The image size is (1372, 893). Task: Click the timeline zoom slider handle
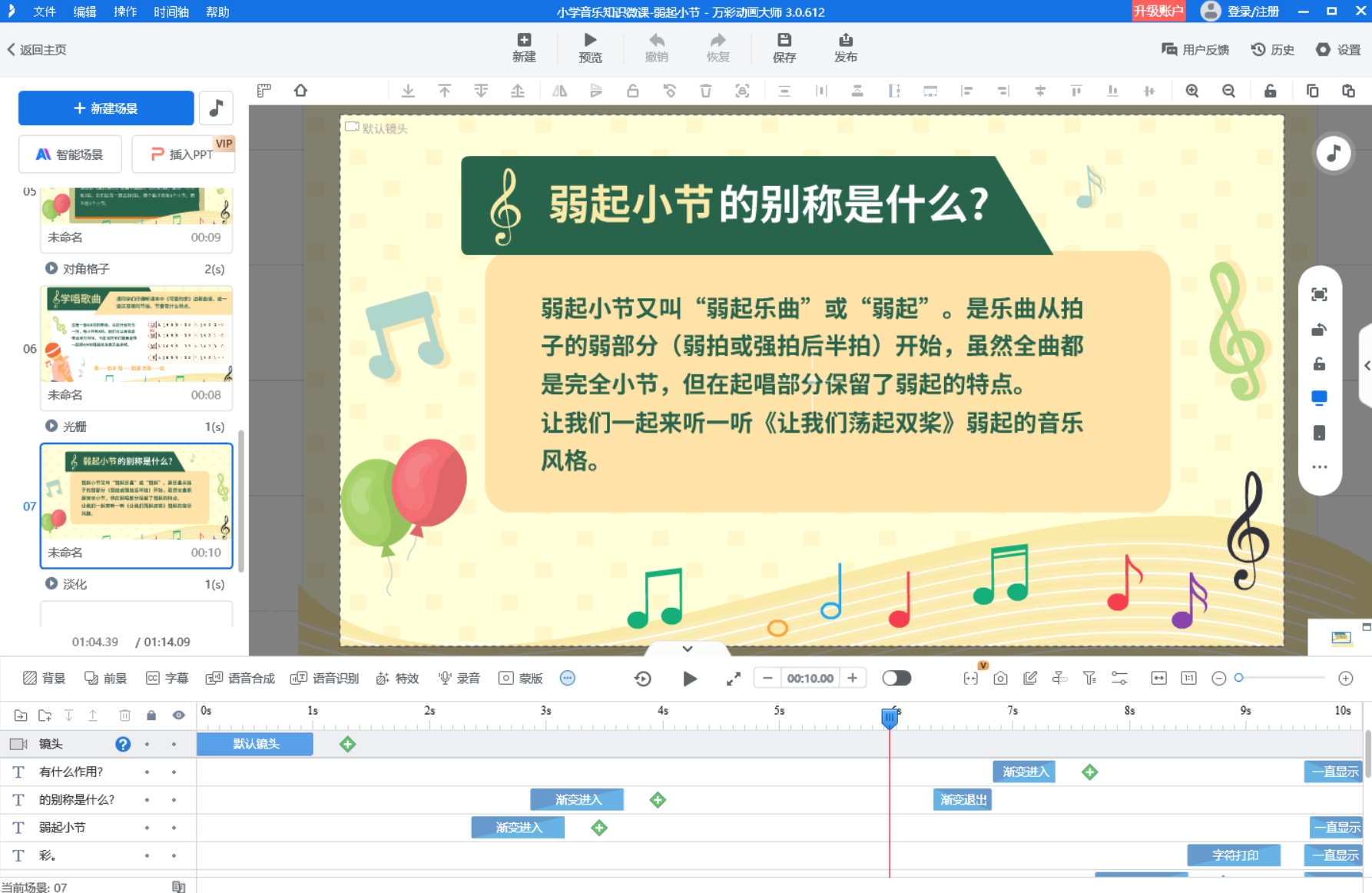click(1238, 678)
